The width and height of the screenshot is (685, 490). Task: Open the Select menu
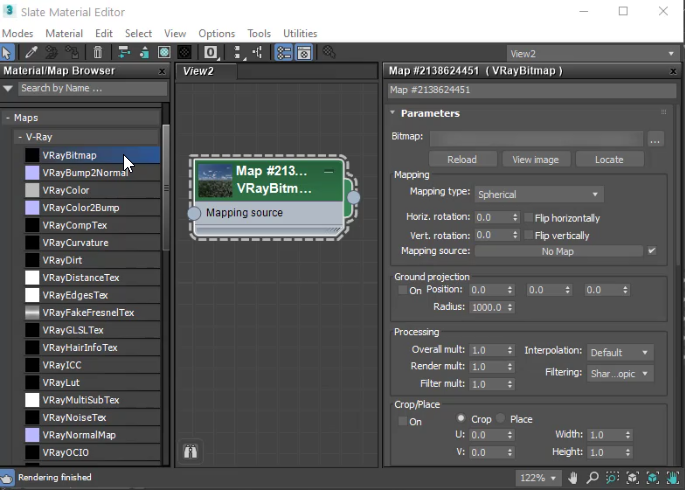tap(138, 33)
